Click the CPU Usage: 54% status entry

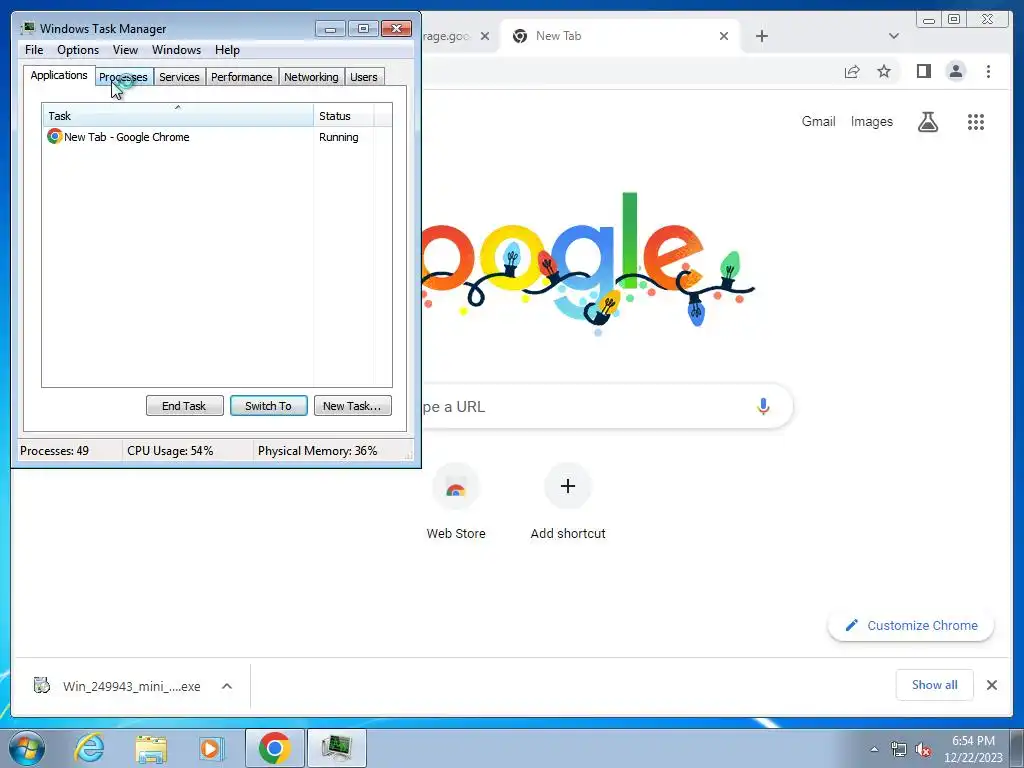(x=170, y=451)
